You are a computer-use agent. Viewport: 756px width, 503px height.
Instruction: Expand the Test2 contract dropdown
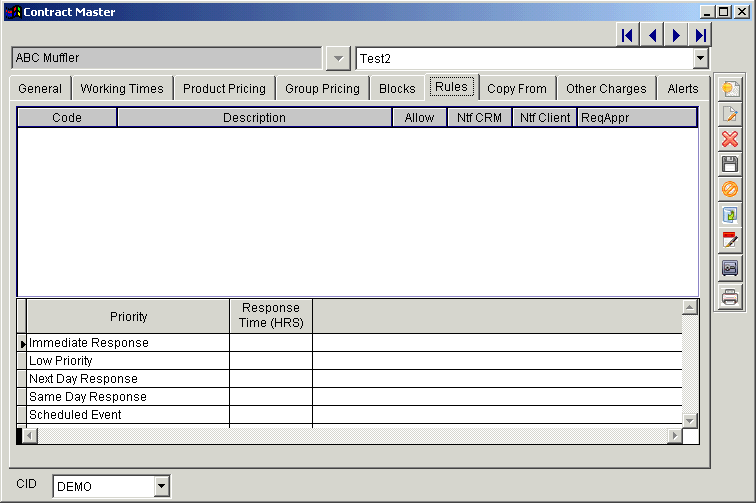700,58
